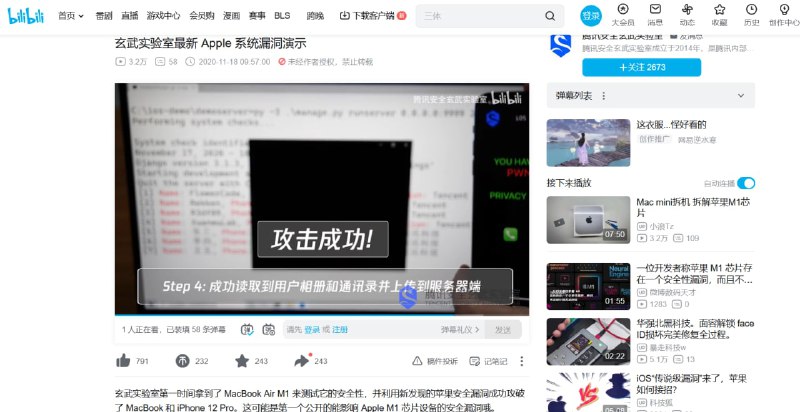Toggle the danmaku display switch icon
The image size is (800, 412).
click(247, 330)
